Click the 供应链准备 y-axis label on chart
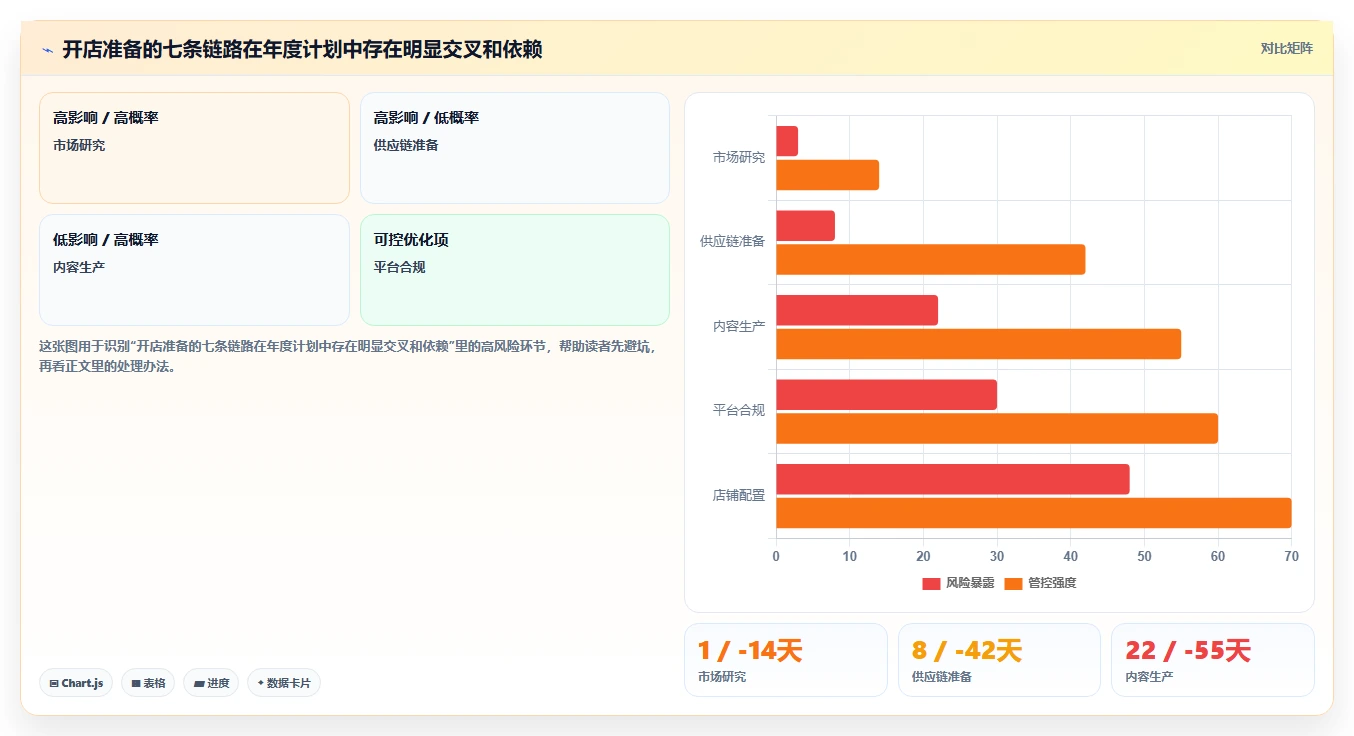The height and width of the screenshot is (736, 1354). 733,241
